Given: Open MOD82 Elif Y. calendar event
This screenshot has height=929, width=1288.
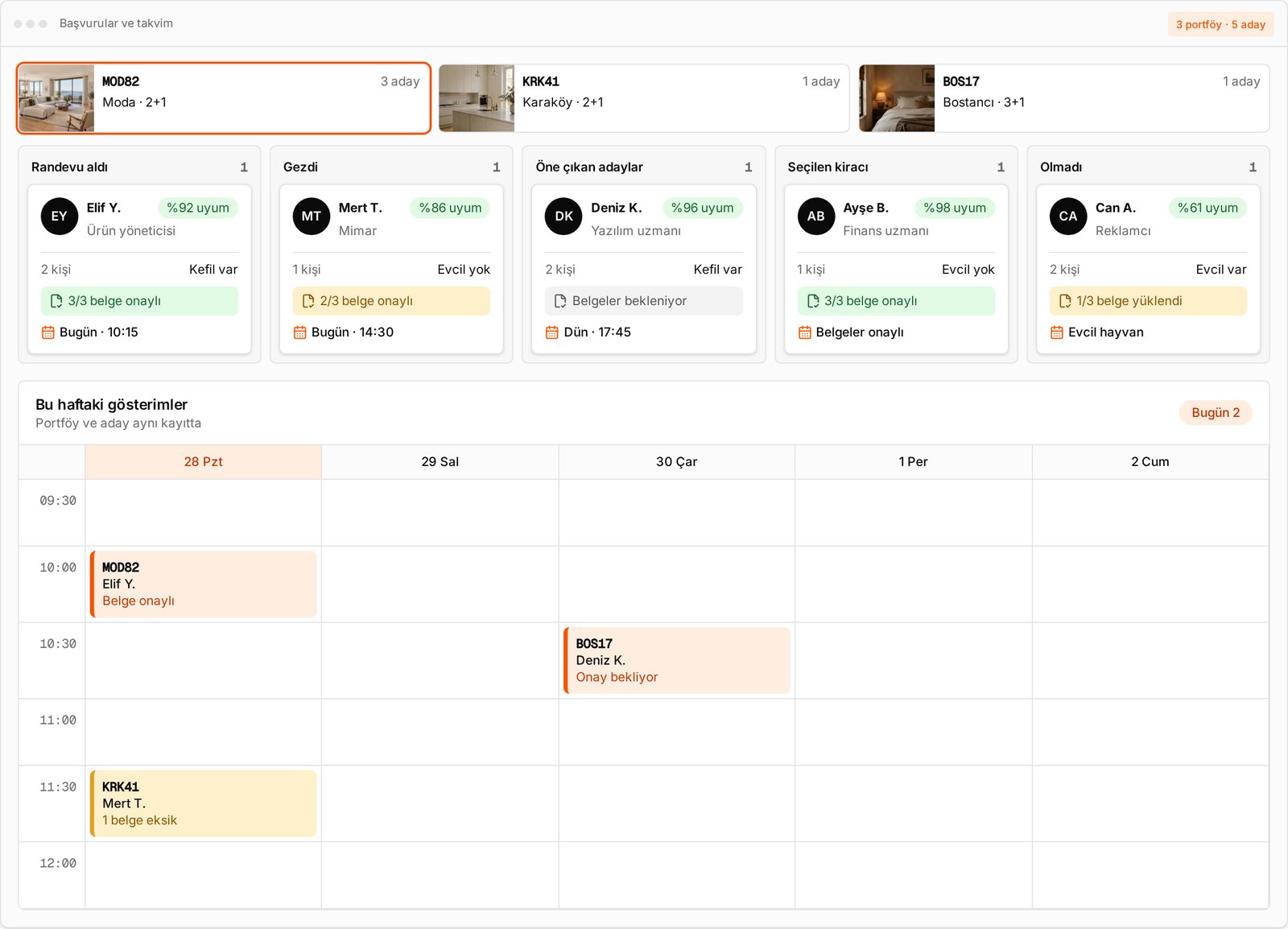Looking at the screenshot, I should coord(204,584).
